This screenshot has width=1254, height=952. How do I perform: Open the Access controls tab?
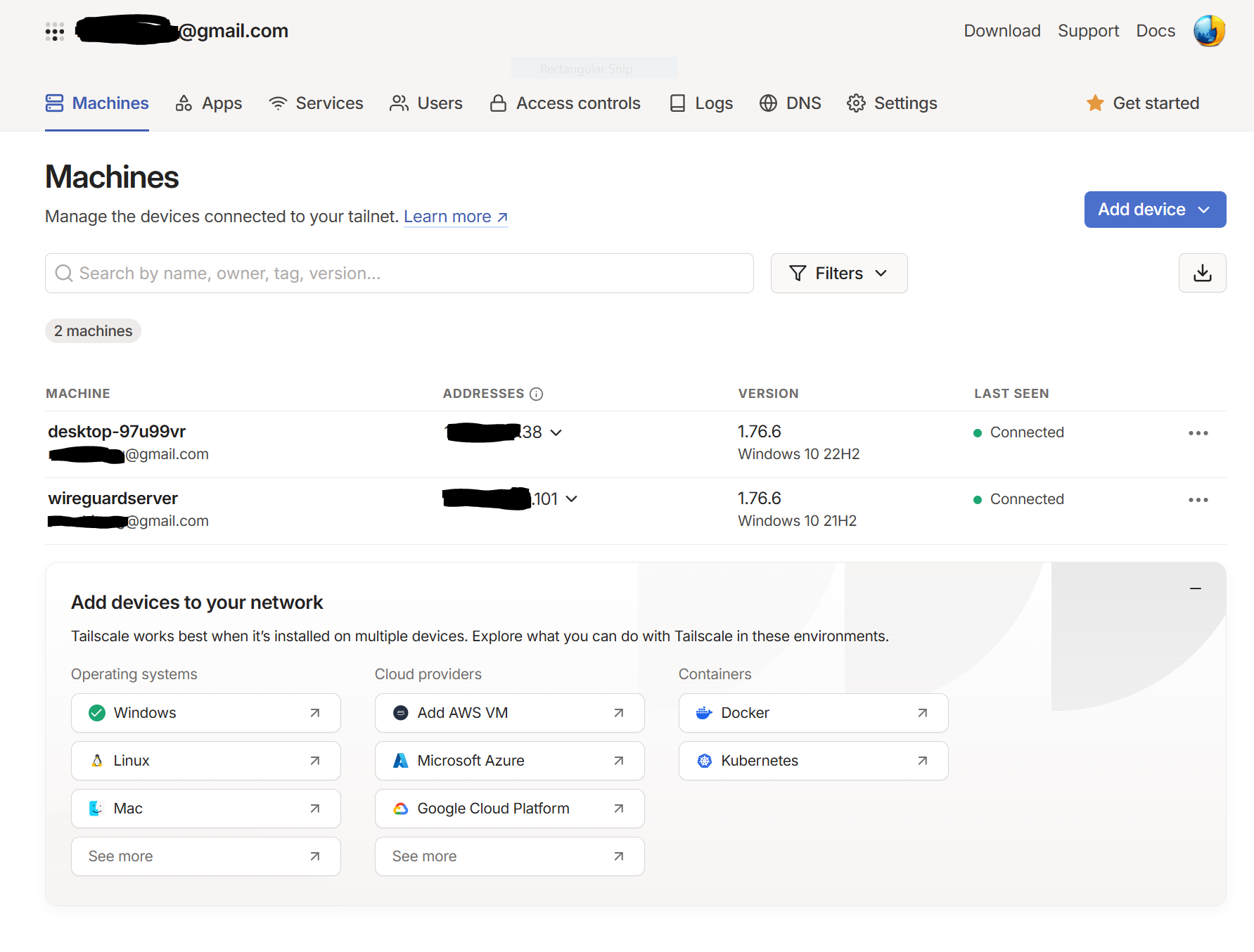coord(565,103)
